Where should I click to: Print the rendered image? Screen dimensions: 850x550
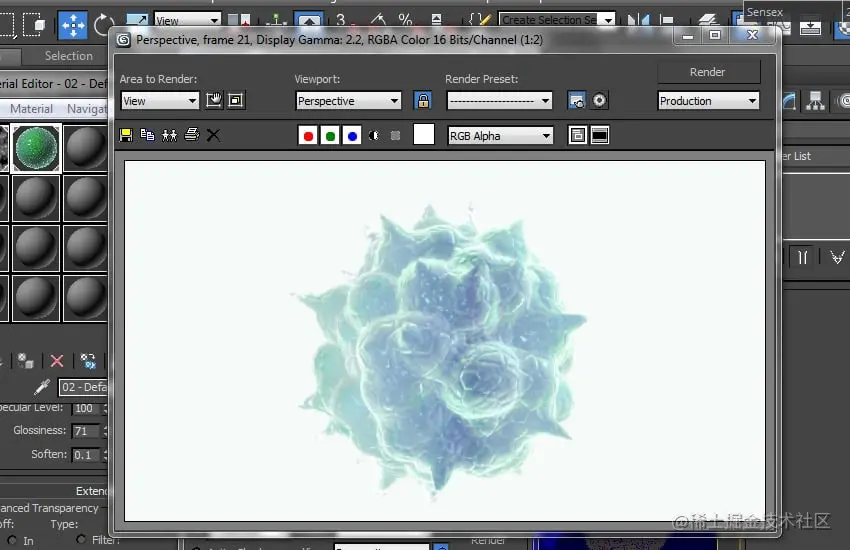191,135
